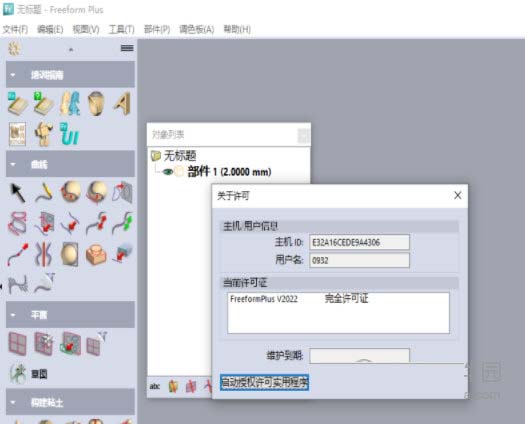Open the 调色板(A) menu

click(x=197, y=29)
